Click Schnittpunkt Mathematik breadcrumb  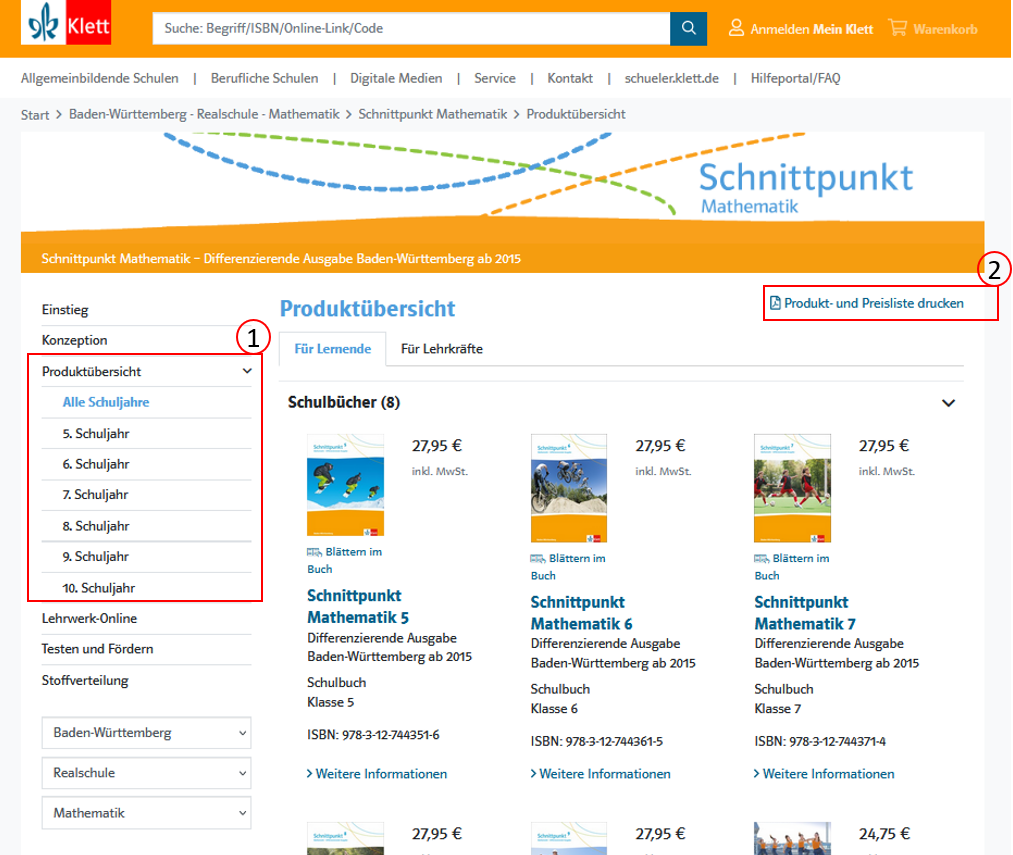(433, 114)
